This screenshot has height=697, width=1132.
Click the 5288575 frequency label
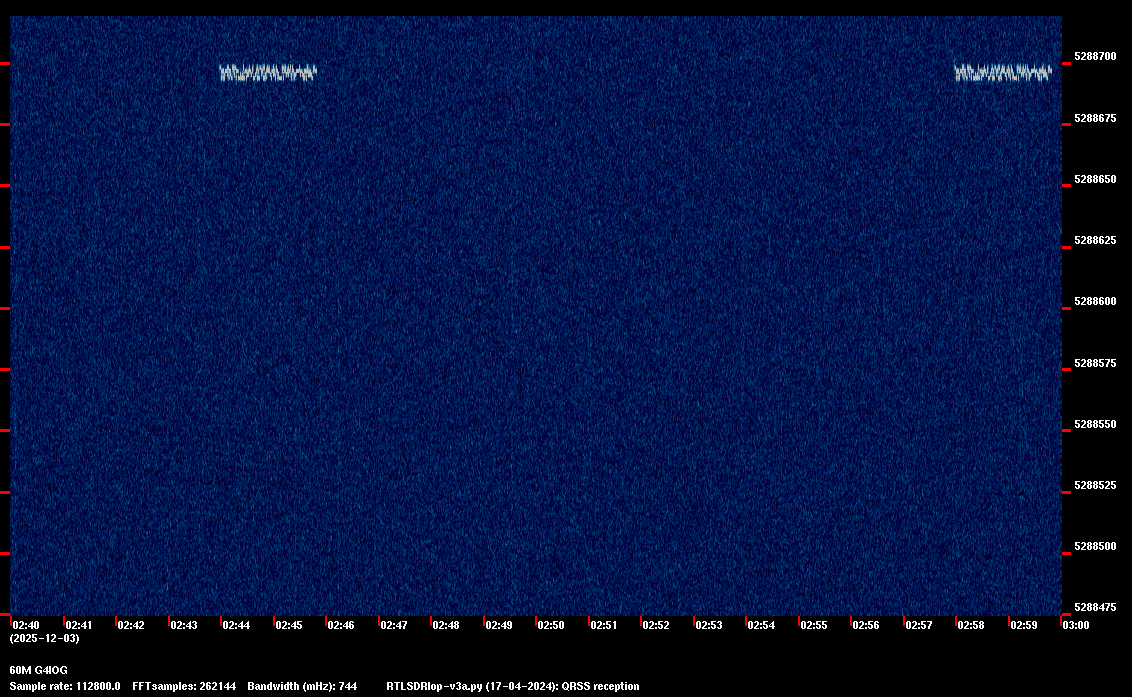(x=1094, y=363)
